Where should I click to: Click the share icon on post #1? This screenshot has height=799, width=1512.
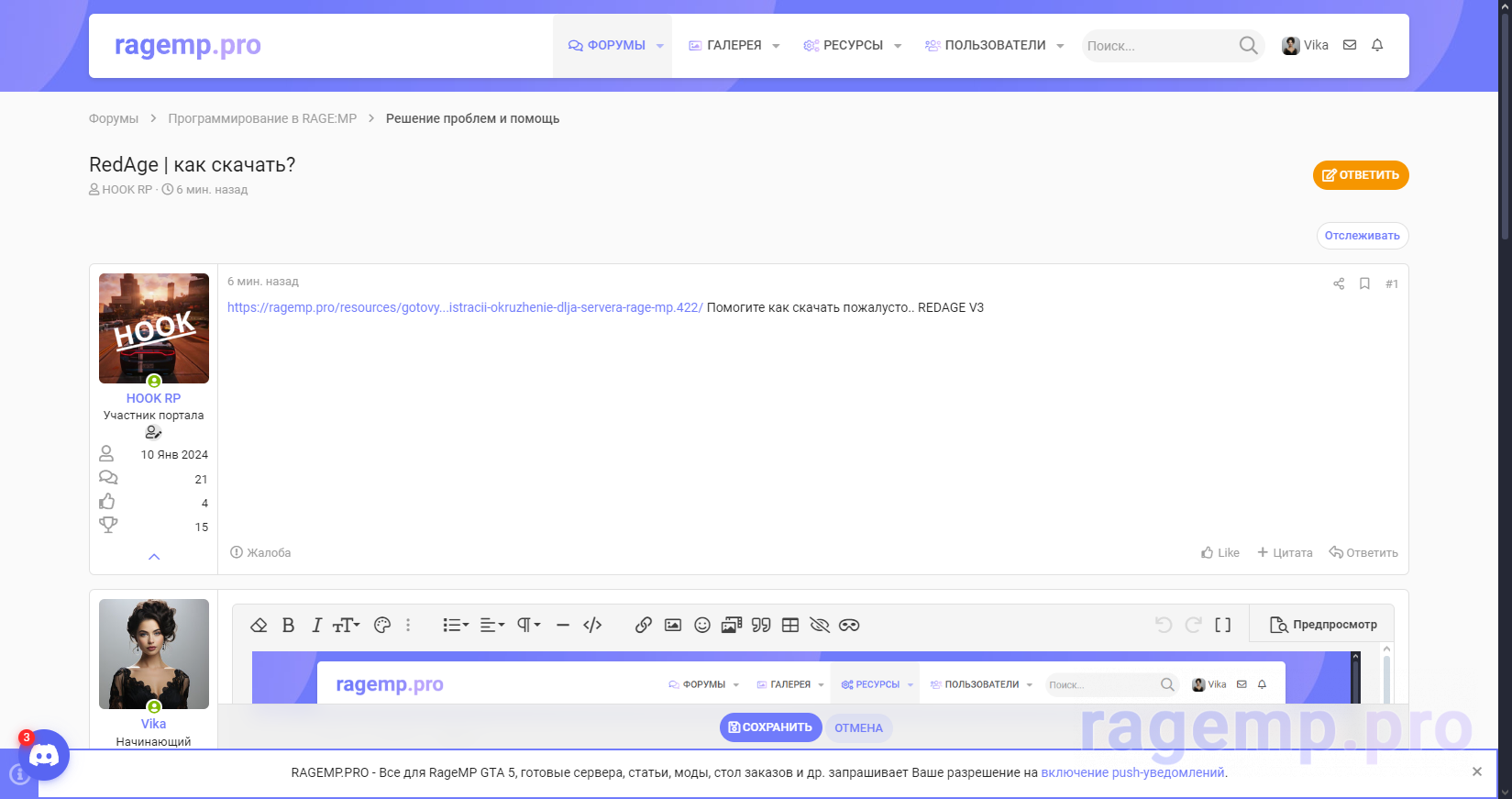(x=1339, y=283)
